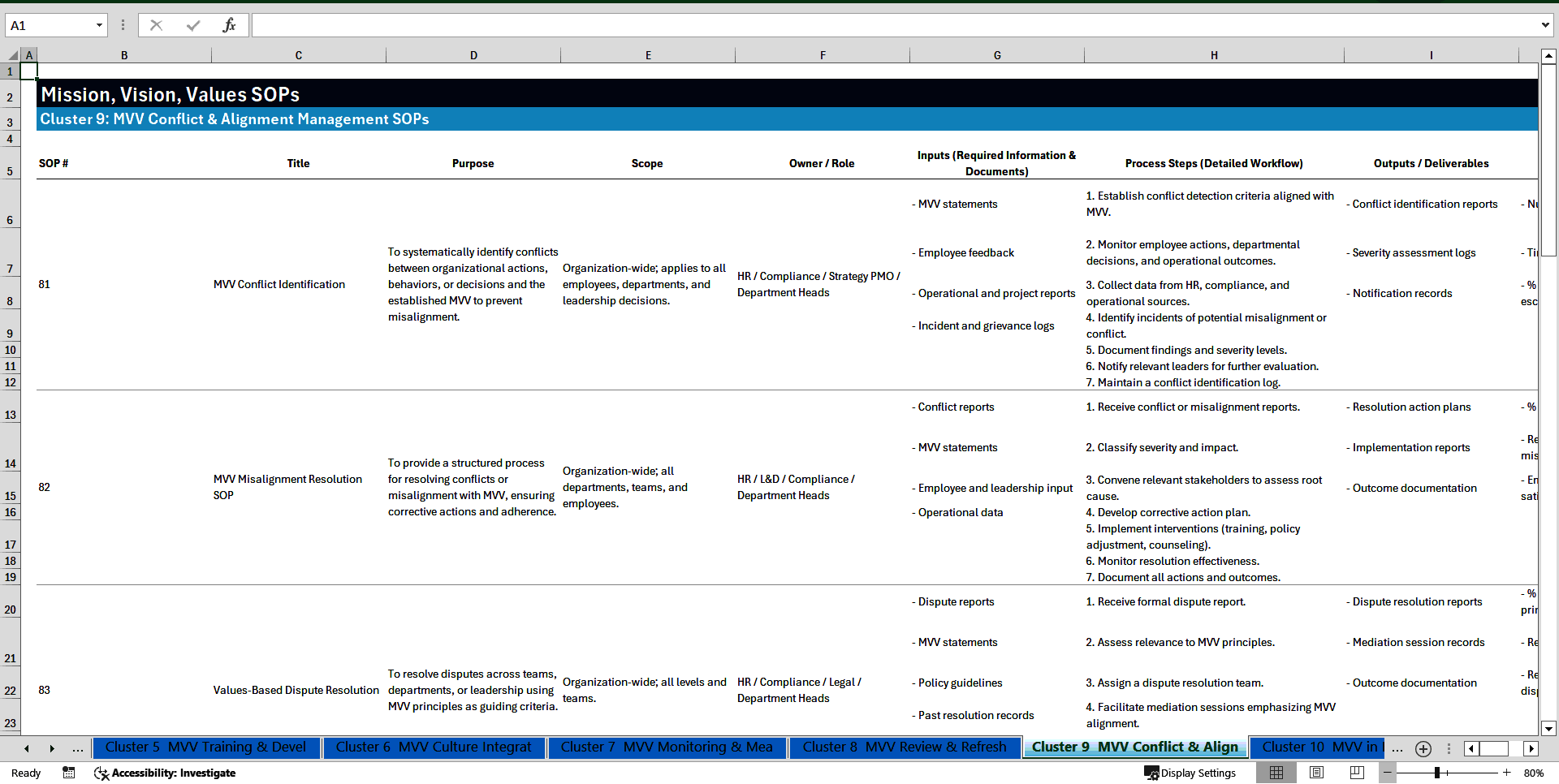Screen dimensions: 1559x784
Task: Open Display Settings from the status bar
Action: tap(1190, 773)
